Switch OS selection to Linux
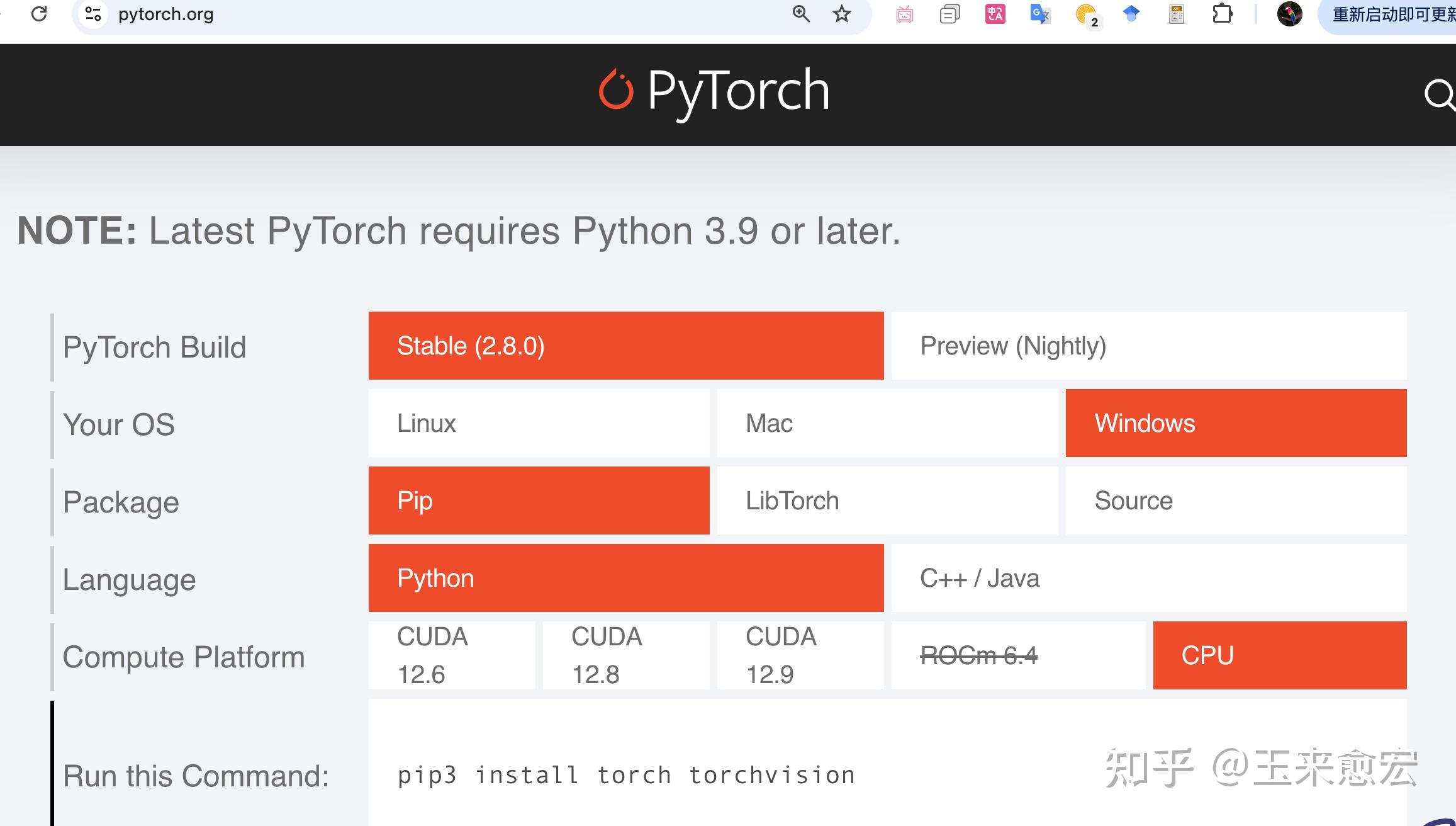Screen dimensions: 1456x826 tap(539, 423)
